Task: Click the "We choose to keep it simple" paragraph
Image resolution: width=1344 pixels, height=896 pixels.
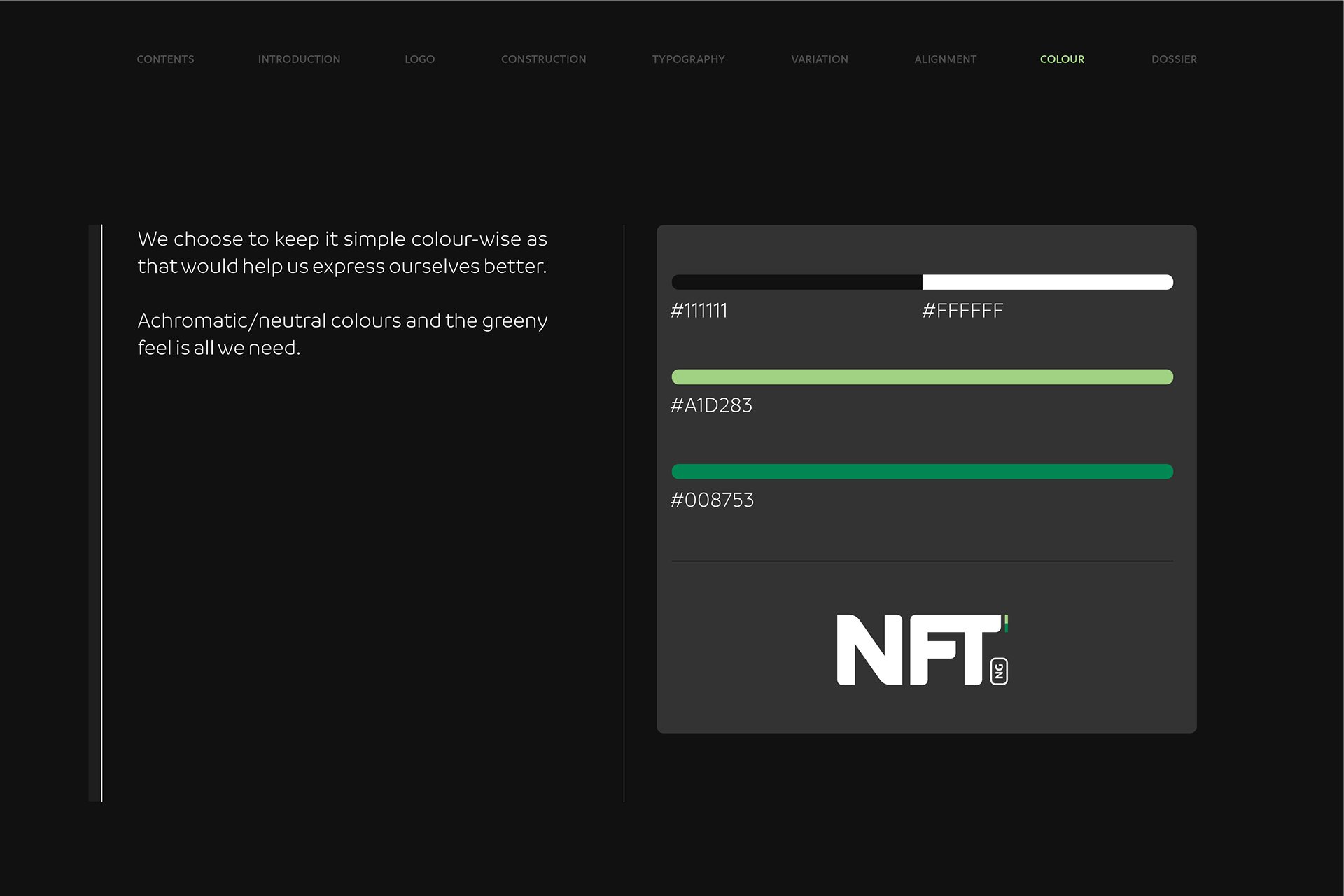Action: (x=342, y=252)
